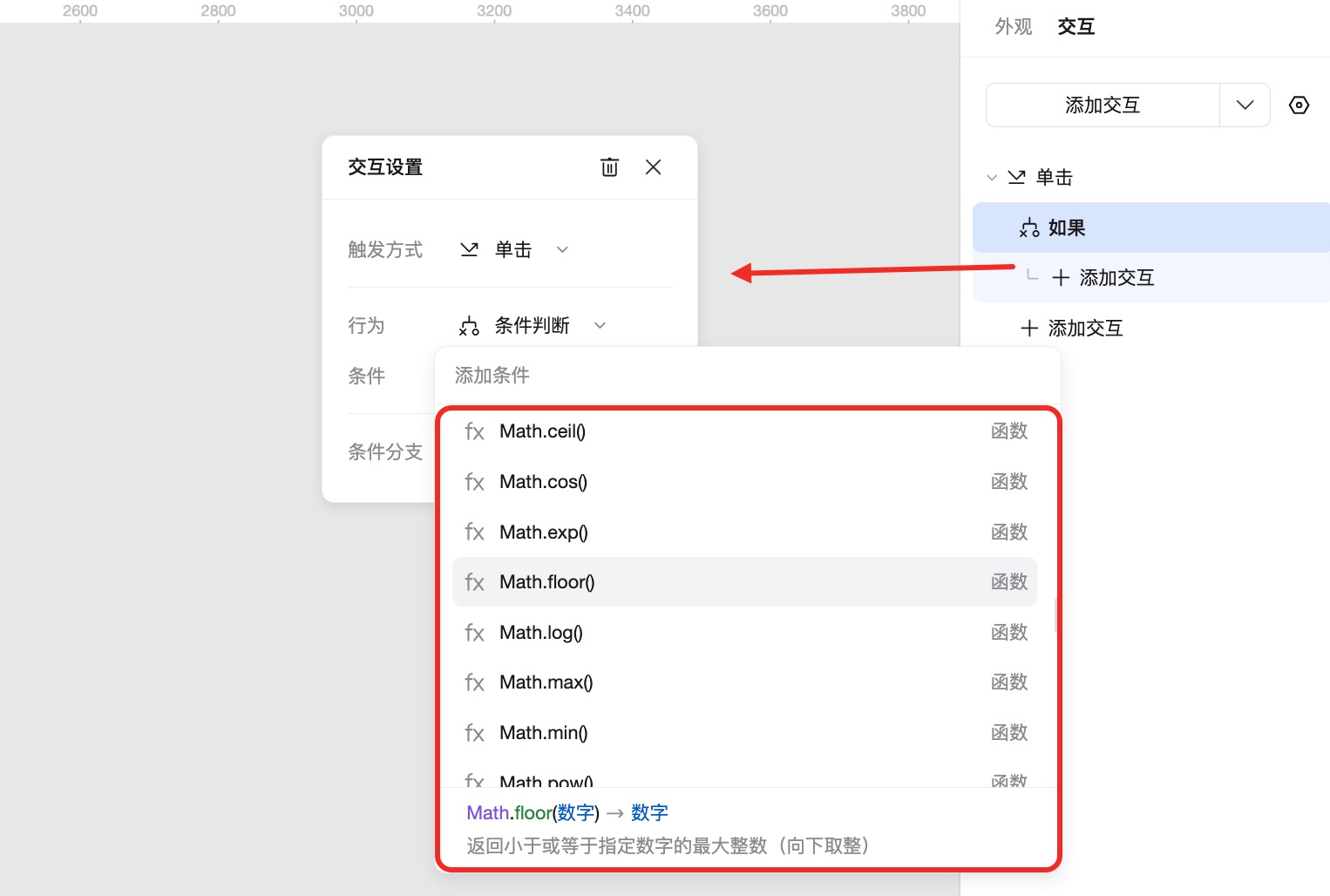Image resolution: width=1330 pixels, height=896 pixels.
Task: Click the fx icon next to Math.floor()
Action: (x=474, y=581)
